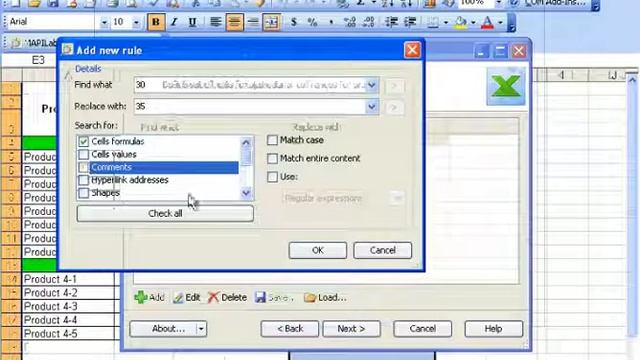Open the Replace with dropdown

372,107
